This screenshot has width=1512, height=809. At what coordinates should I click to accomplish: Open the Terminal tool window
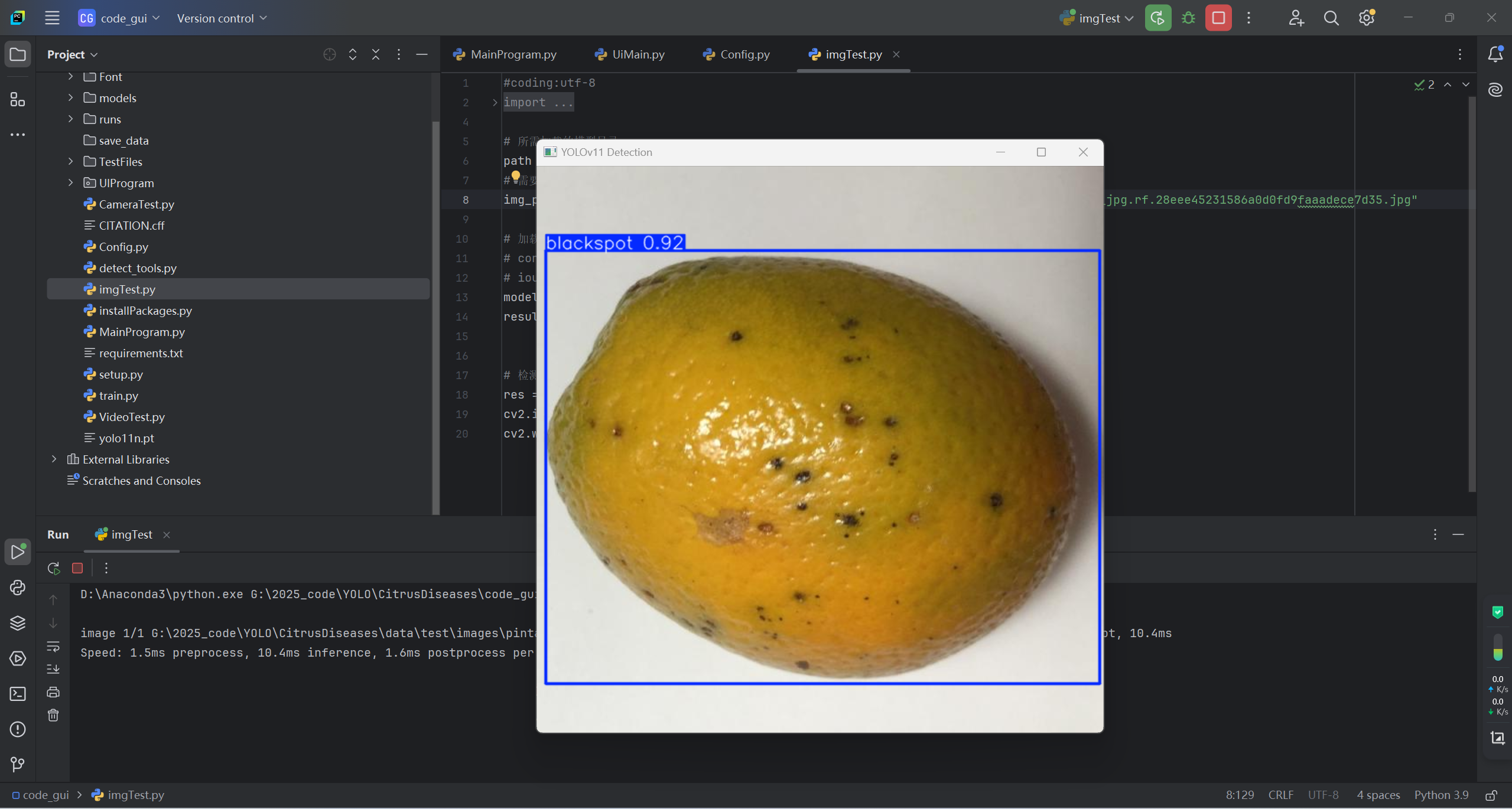[x=18, y=694]
